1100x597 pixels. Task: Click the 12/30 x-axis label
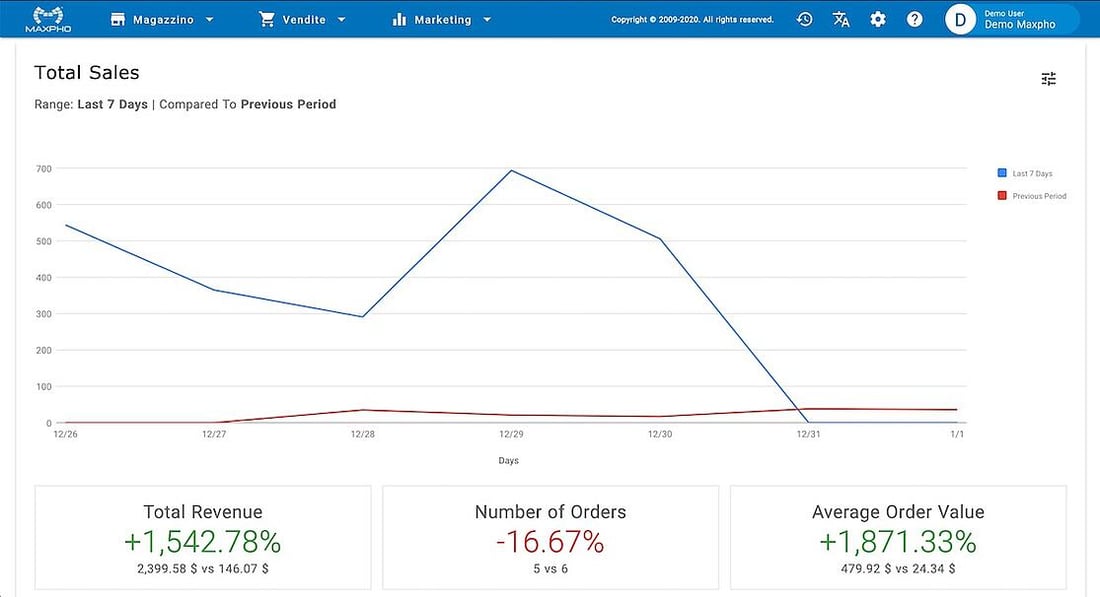coord(660,434)
